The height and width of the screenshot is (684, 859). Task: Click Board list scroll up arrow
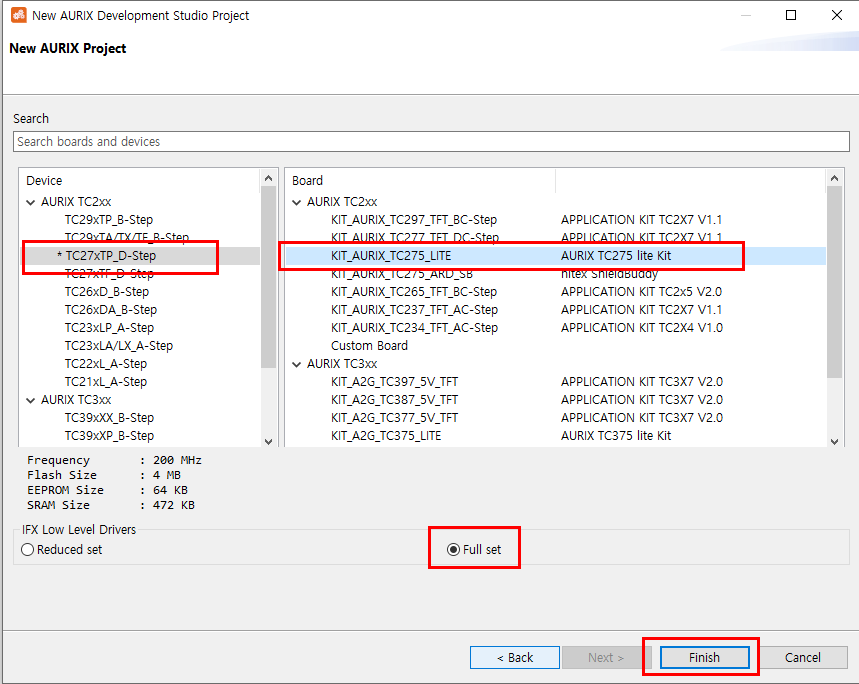tap(834, 178)
